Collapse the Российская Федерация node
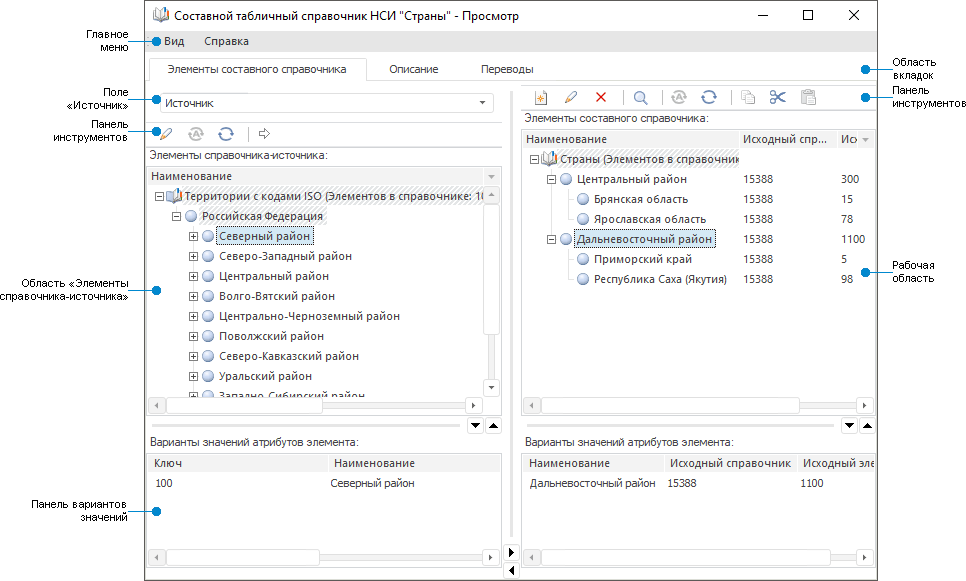 (x=177, y=216)
